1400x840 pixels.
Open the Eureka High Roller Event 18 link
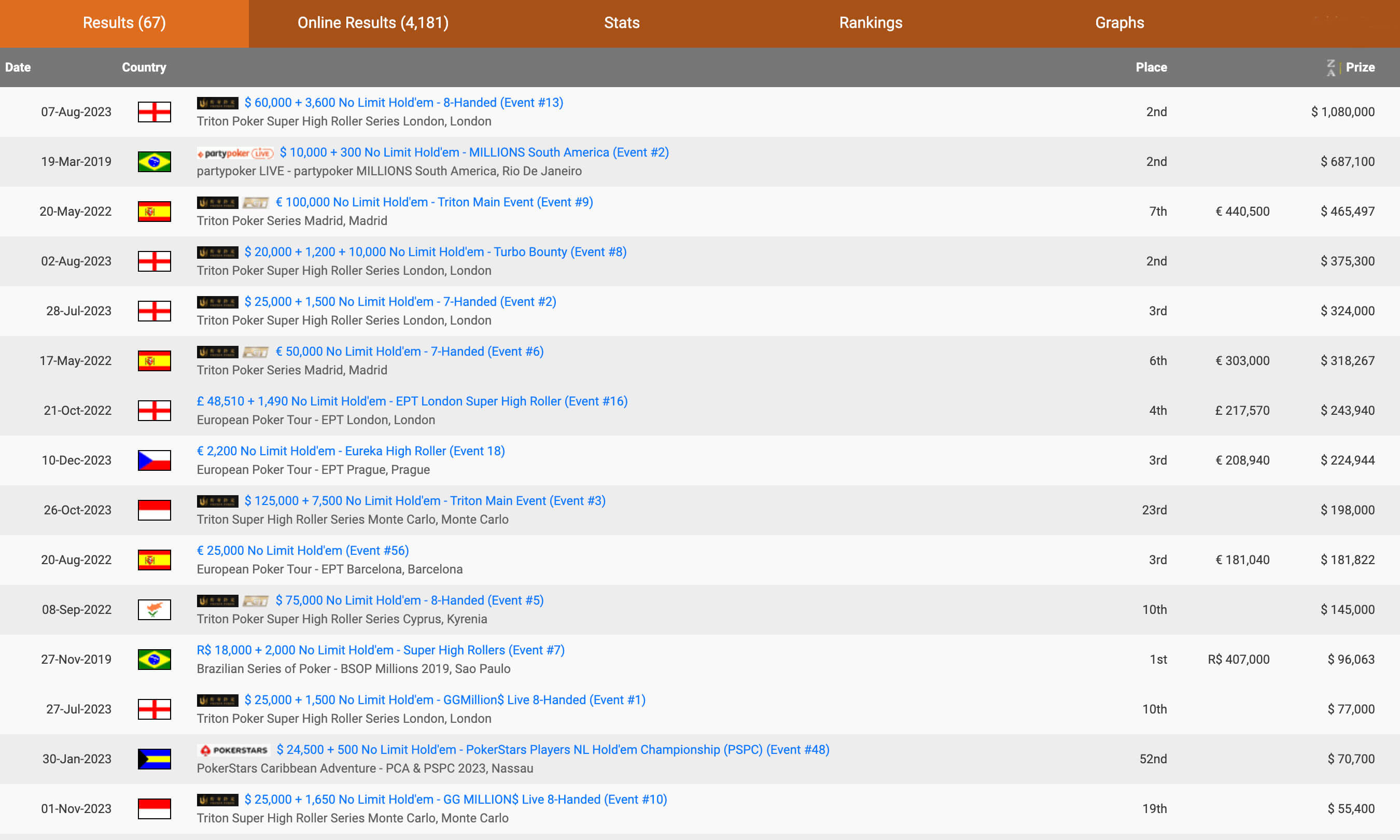coord(351,451)
